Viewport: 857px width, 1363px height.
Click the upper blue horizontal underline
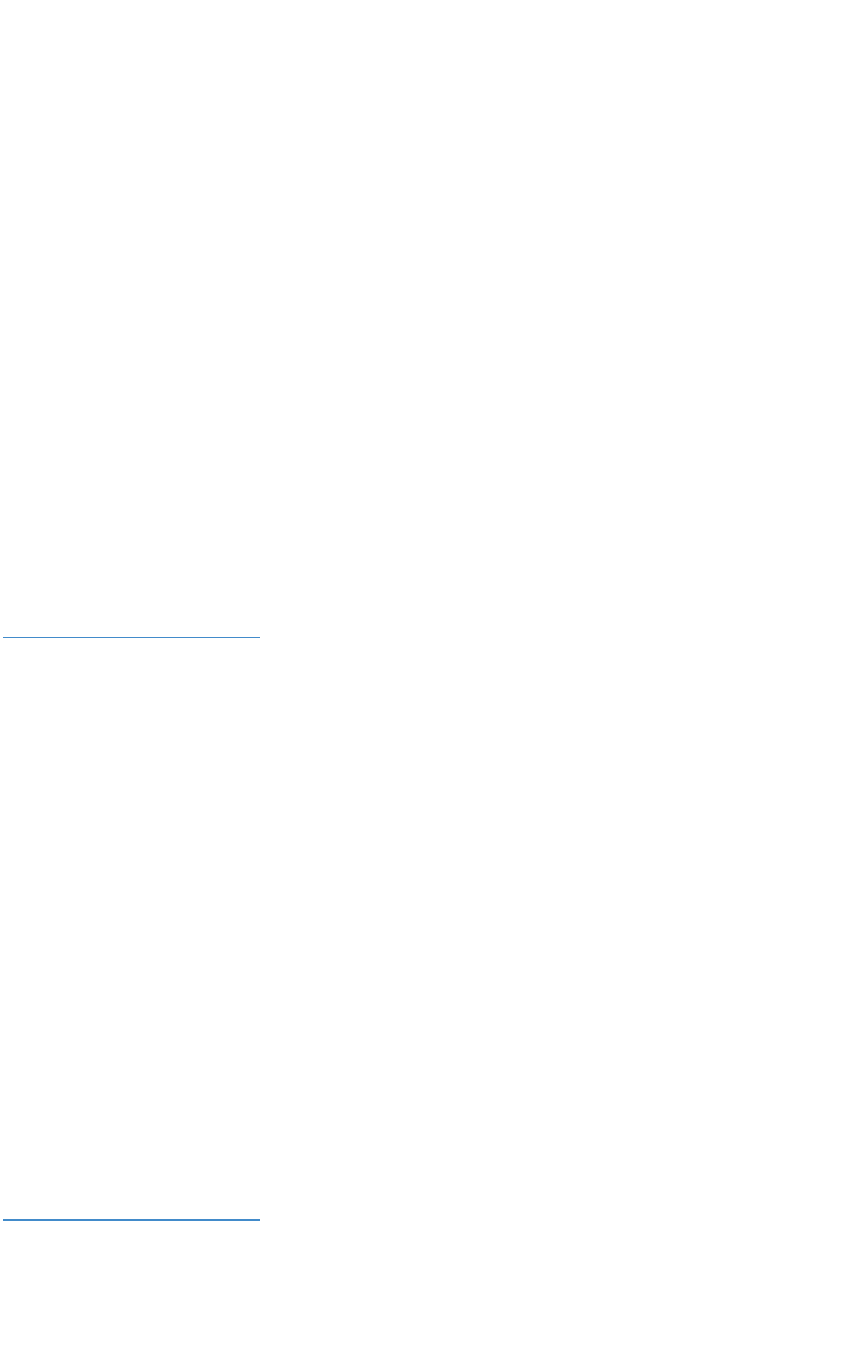[130, 636]
